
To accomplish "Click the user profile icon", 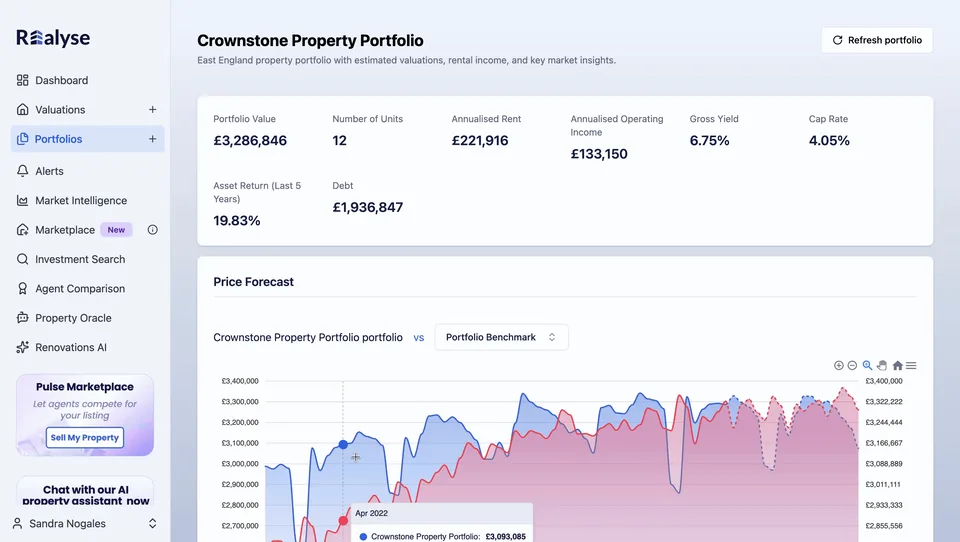I will click(x=17, y=524).
